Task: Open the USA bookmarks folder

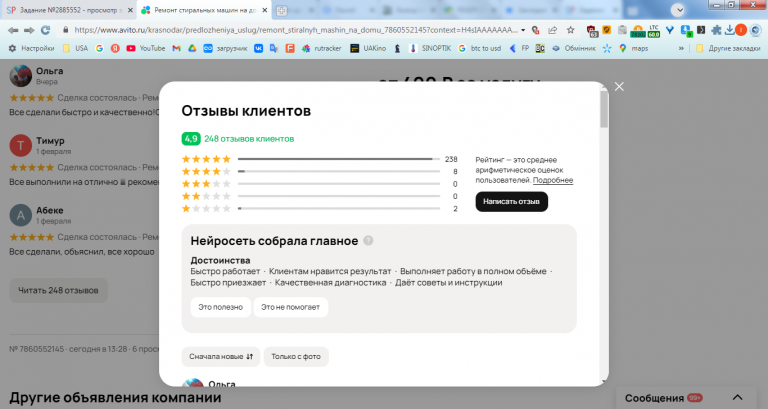Action: [x=75, y=48]
